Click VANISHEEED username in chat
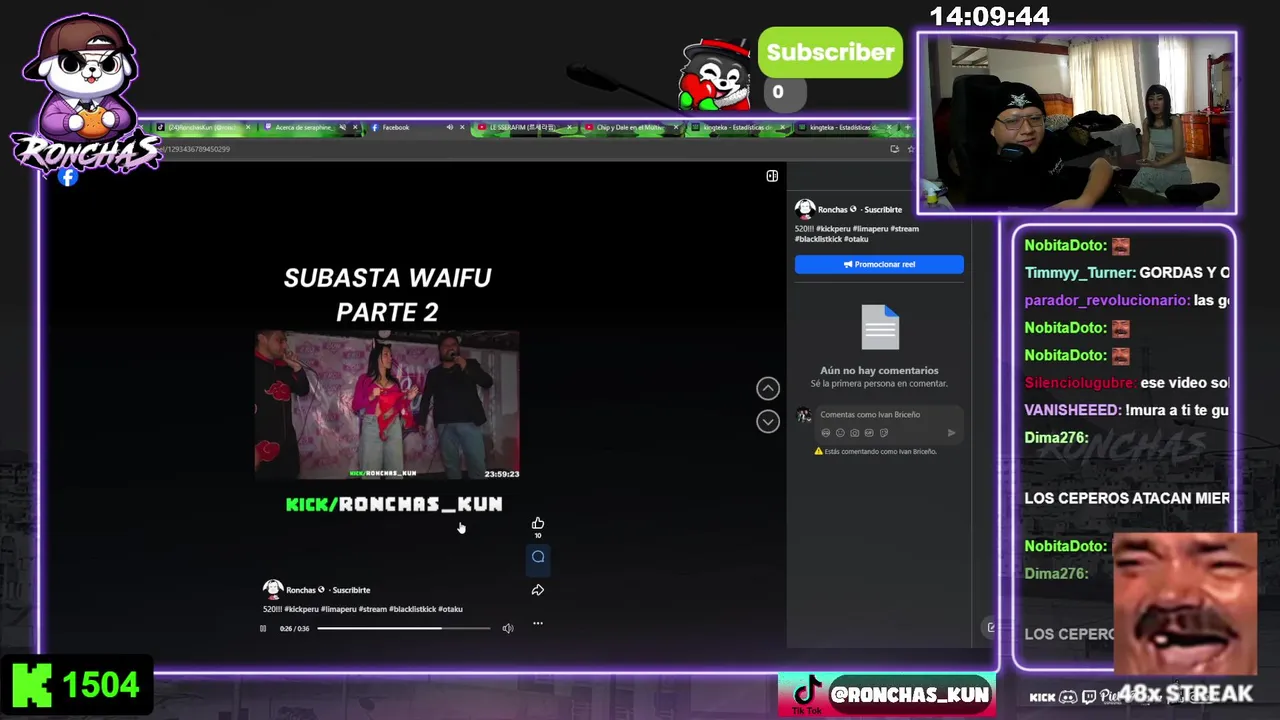Screen dimensions: 1280x720 pos(1072,410)
